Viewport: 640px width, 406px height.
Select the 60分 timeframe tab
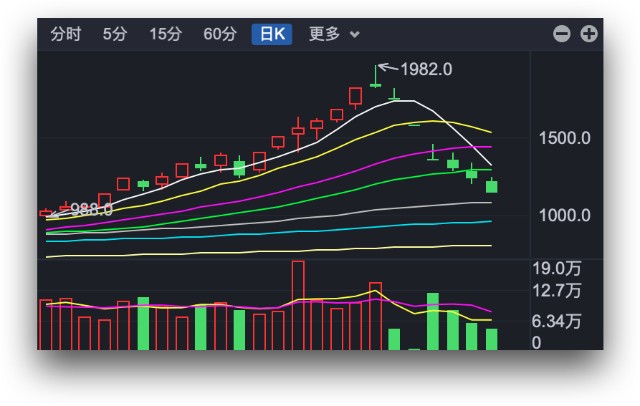[220, 34]
